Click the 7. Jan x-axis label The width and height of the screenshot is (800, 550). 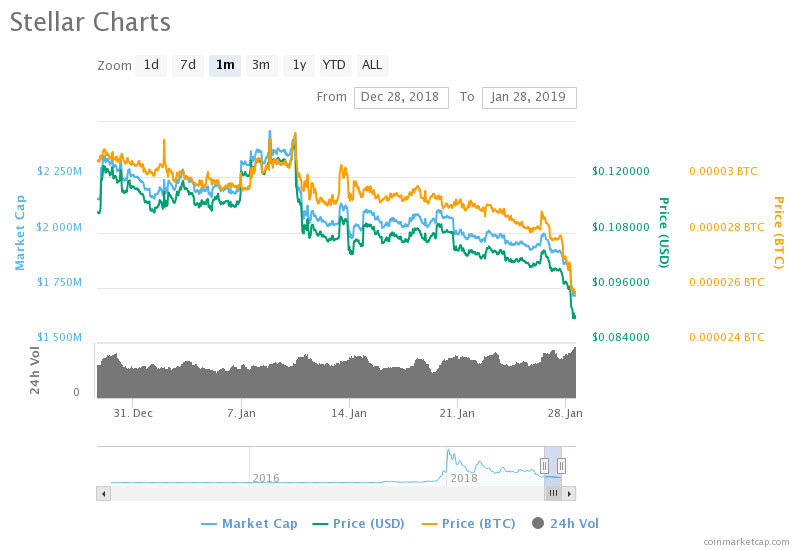[x=241, y=413]
